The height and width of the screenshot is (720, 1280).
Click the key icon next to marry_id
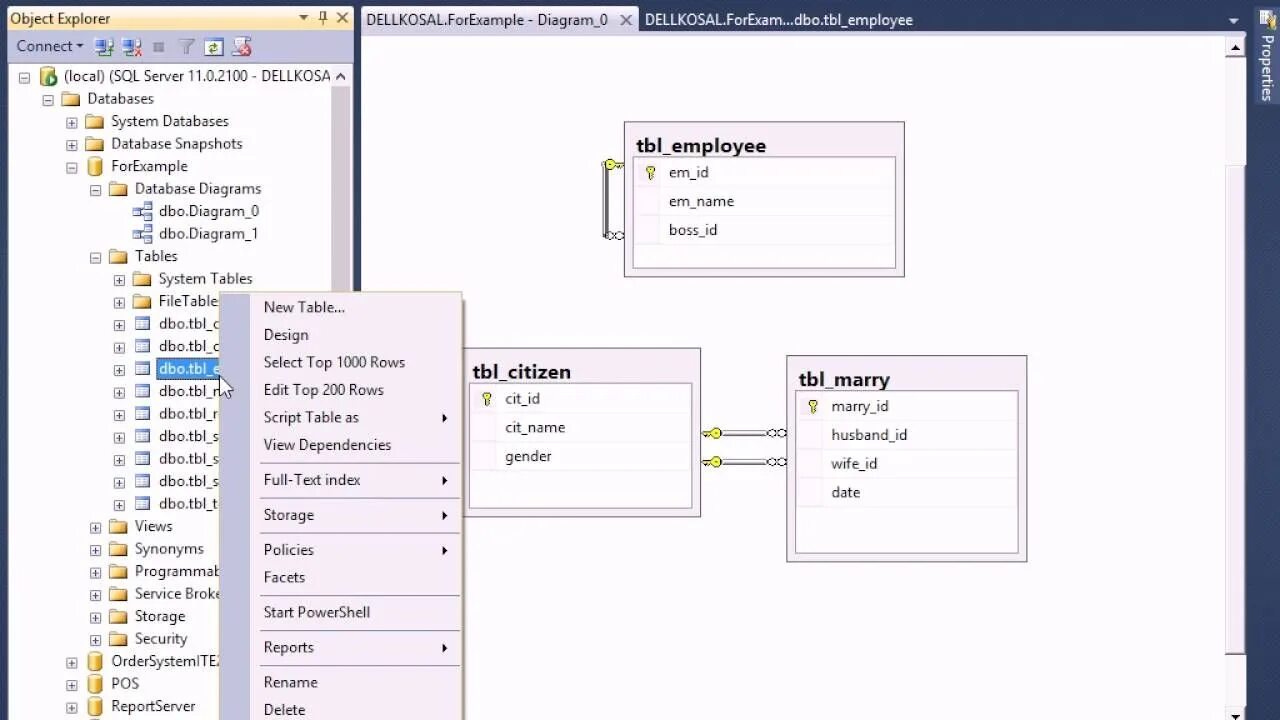pyautogui.click(x=813, y=406)
